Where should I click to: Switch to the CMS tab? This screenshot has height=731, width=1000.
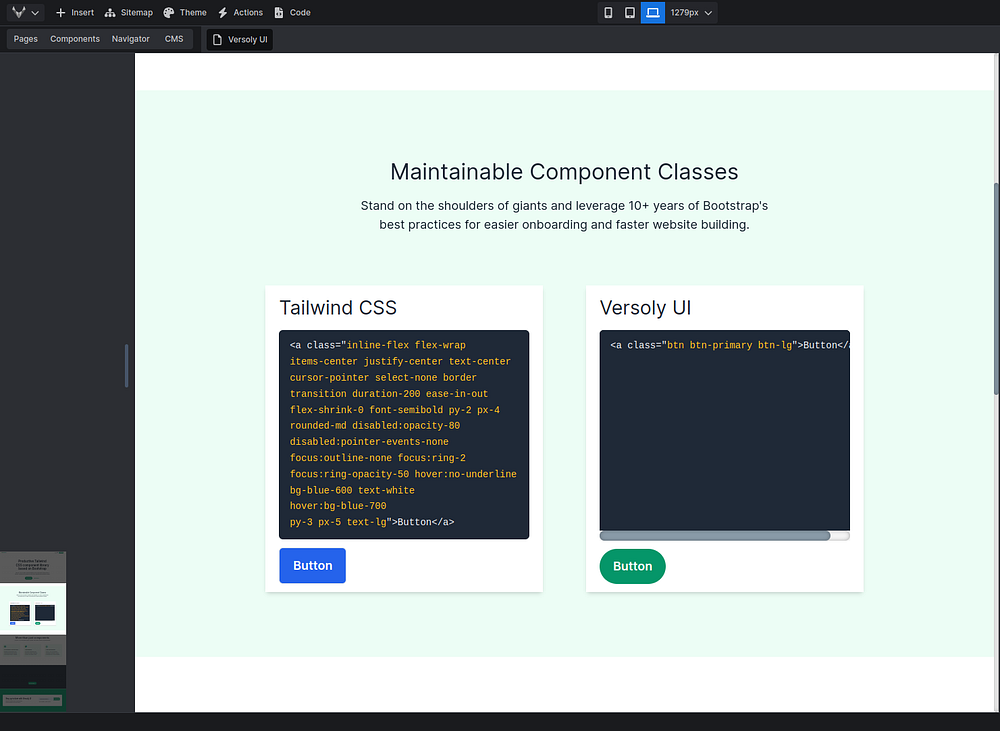pos(174,39)
